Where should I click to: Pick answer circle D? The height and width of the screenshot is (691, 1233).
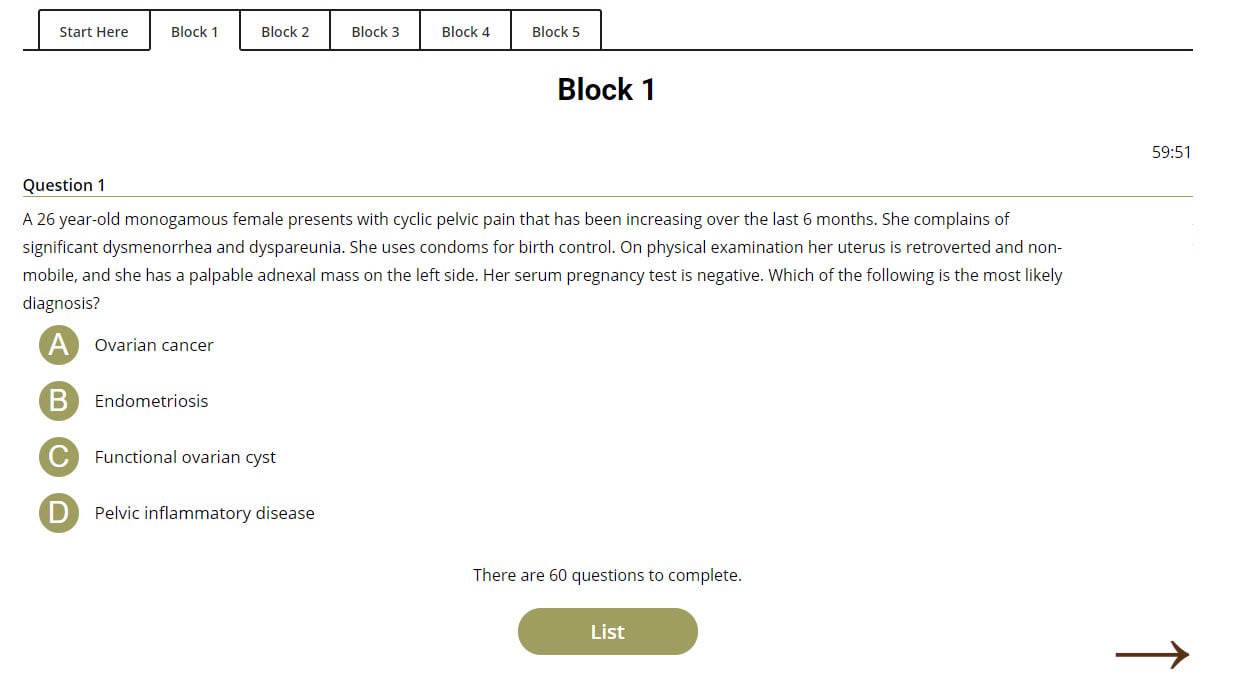[x=59, y=513]
